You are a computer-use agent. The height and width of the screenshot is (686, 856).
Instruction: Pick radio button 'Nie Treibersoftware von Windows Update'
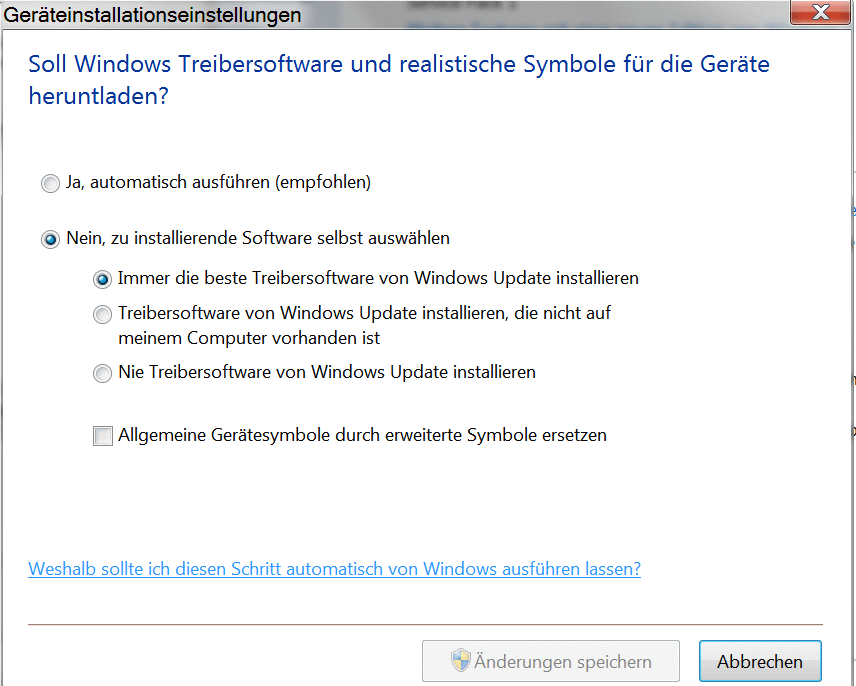click(102, 373)
